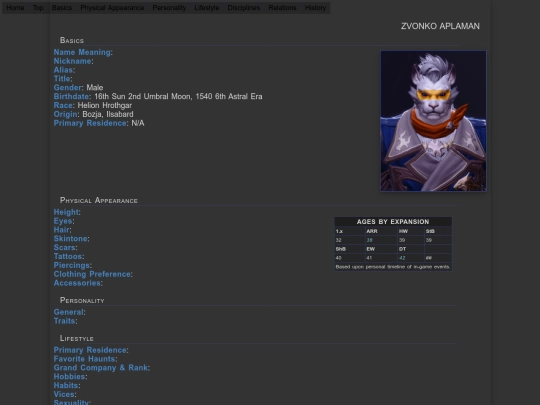Select Basics in the navigation bar
The height and width of the screenshot is (405, 540).
tap(62, 8)
